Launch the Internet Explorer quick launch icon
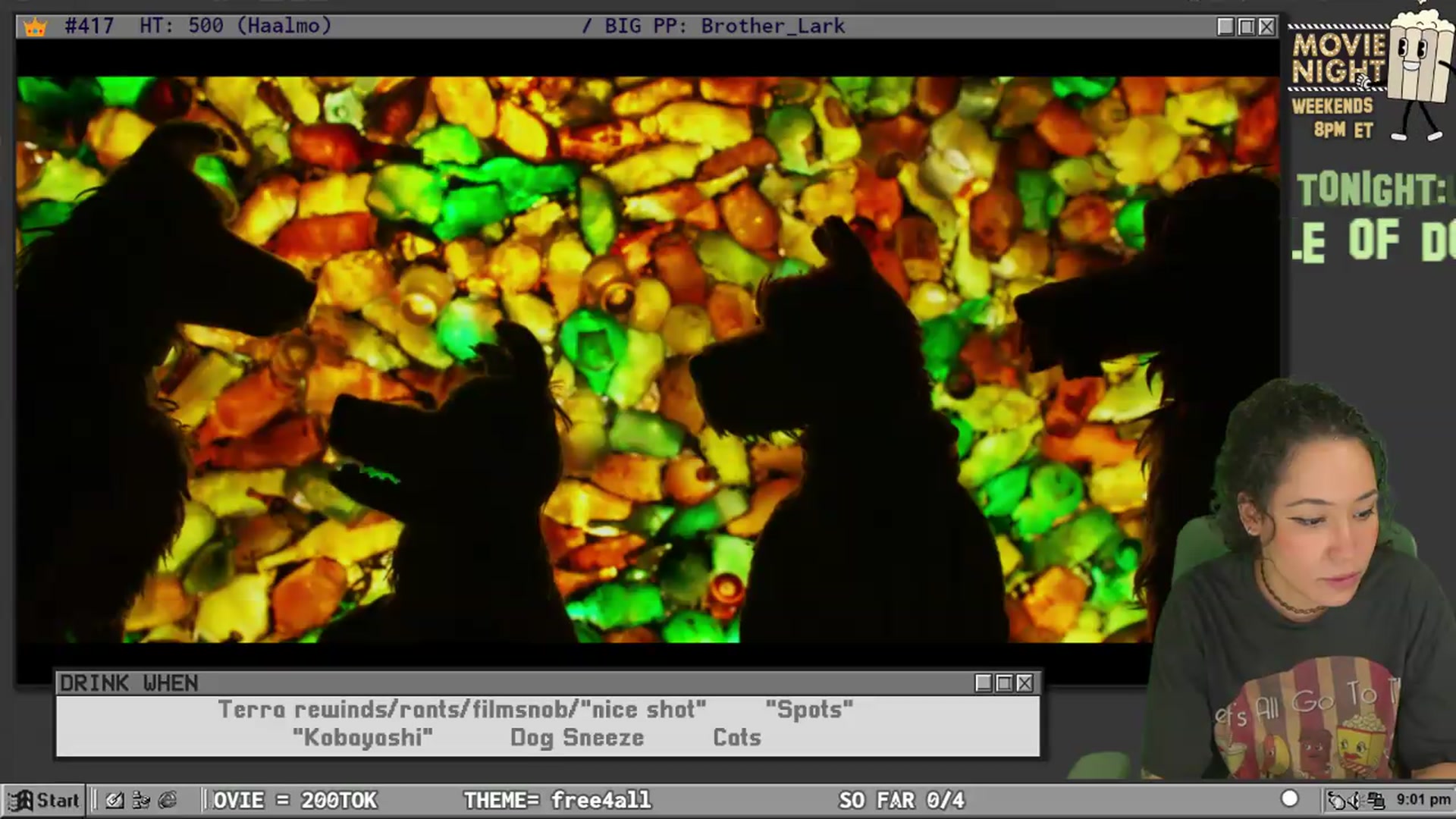1456x819 pixels. click(x=168, y=800)
